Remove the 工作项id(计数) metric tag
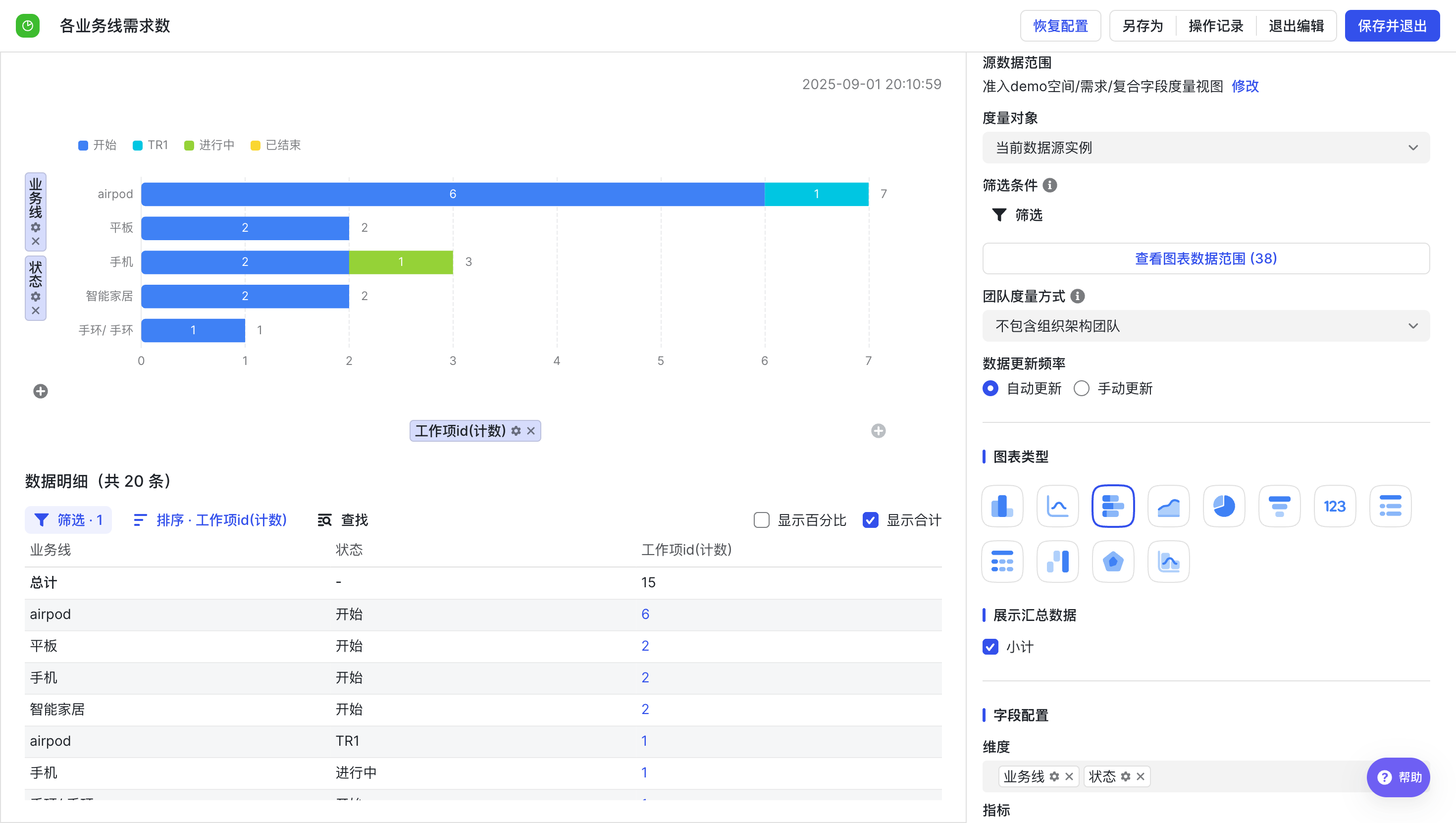This screenshot has width=1456, height=823. point(531,431)
